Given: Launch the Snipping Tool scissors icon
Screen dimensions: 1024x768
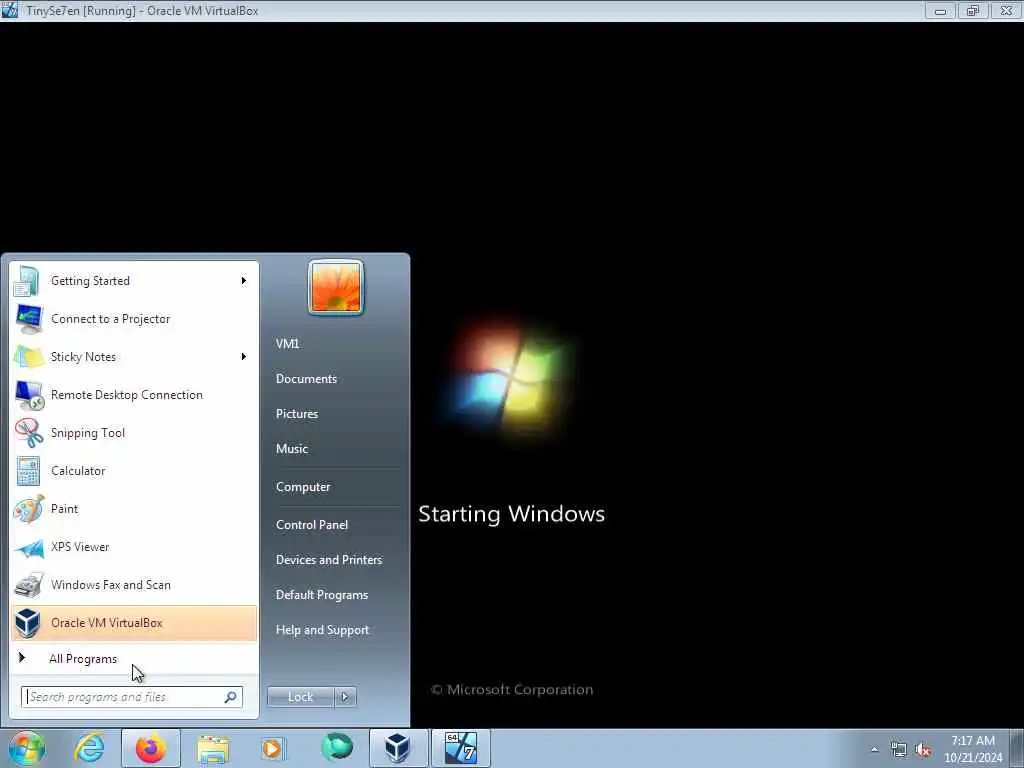Looking at the screenshot, I should click(29, 433).
